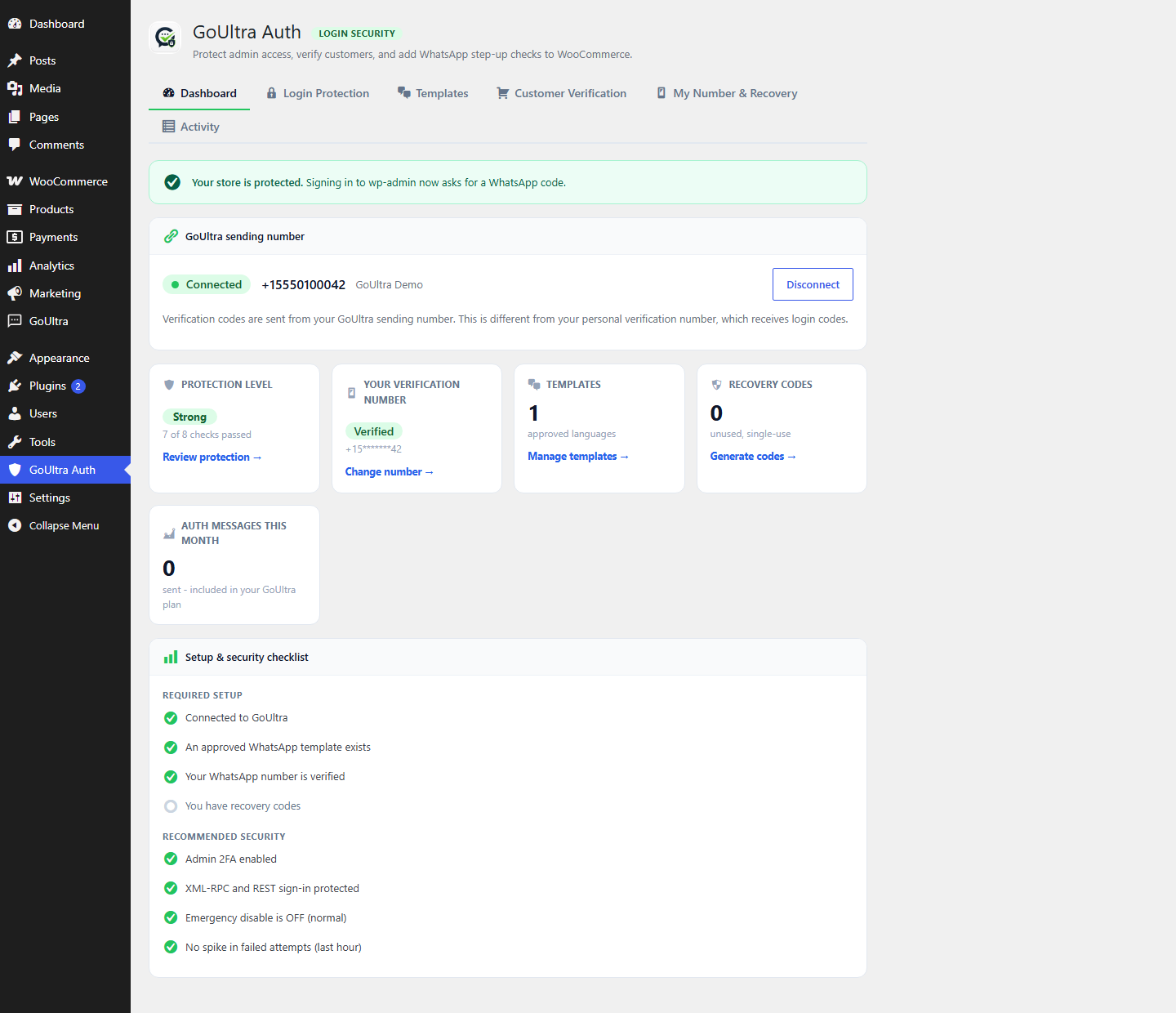Open the WooCommerce menu item label
The width and height of the screenshot is (1176, 1013).
point(69,181)
